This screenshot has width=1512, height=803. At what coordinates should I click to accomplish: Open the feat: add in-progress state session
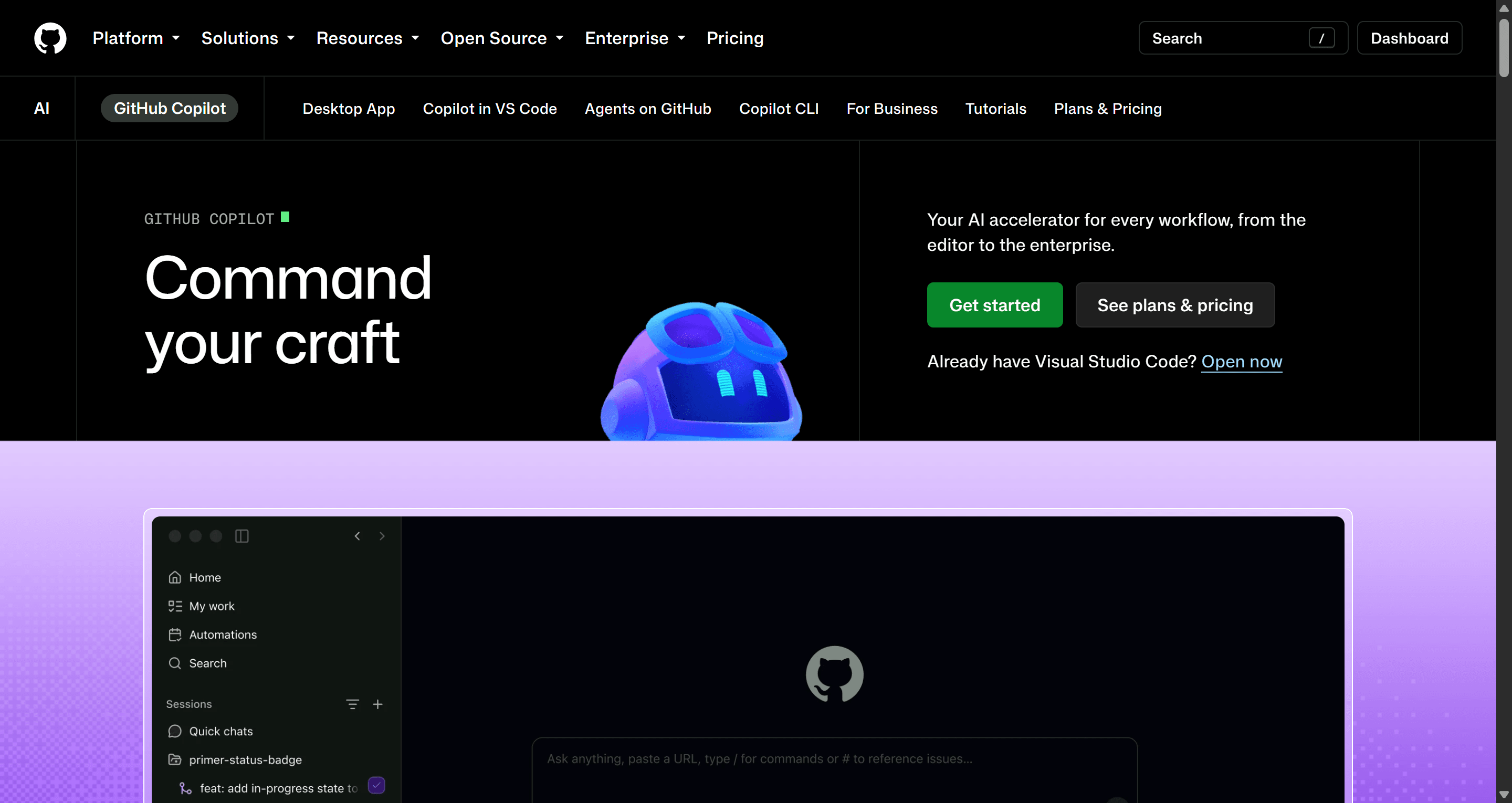coord(279,788)
